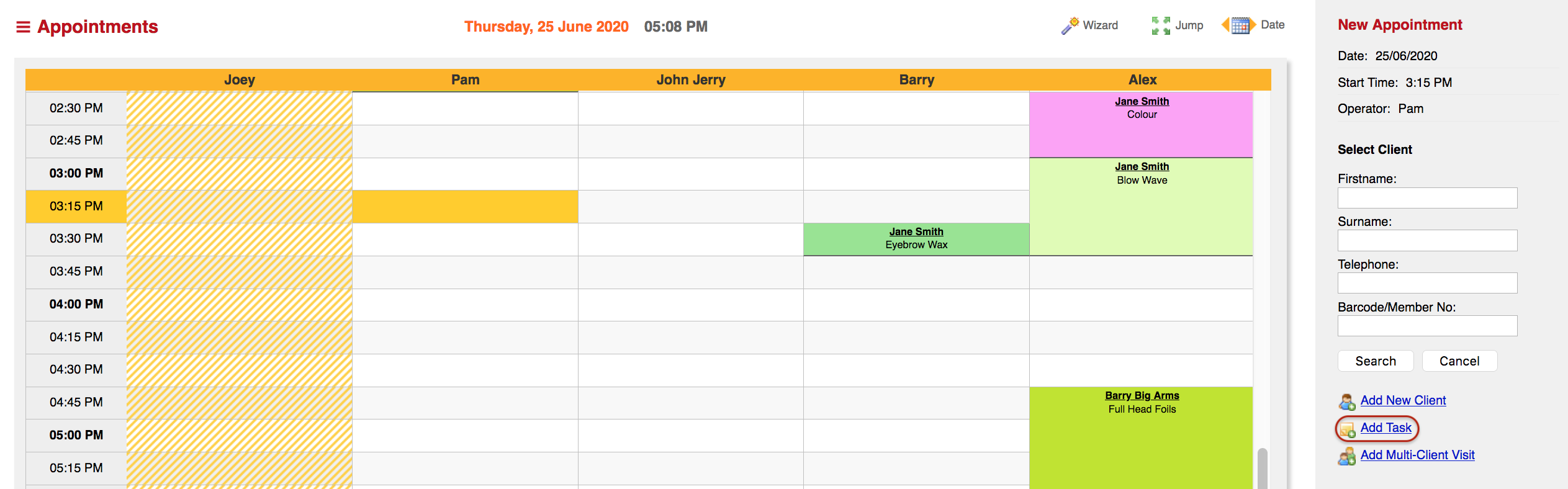1568x489 pixels.
Task: Open Jane Smith's Eyebrow Wax appointment
Action: coord(916,239)
